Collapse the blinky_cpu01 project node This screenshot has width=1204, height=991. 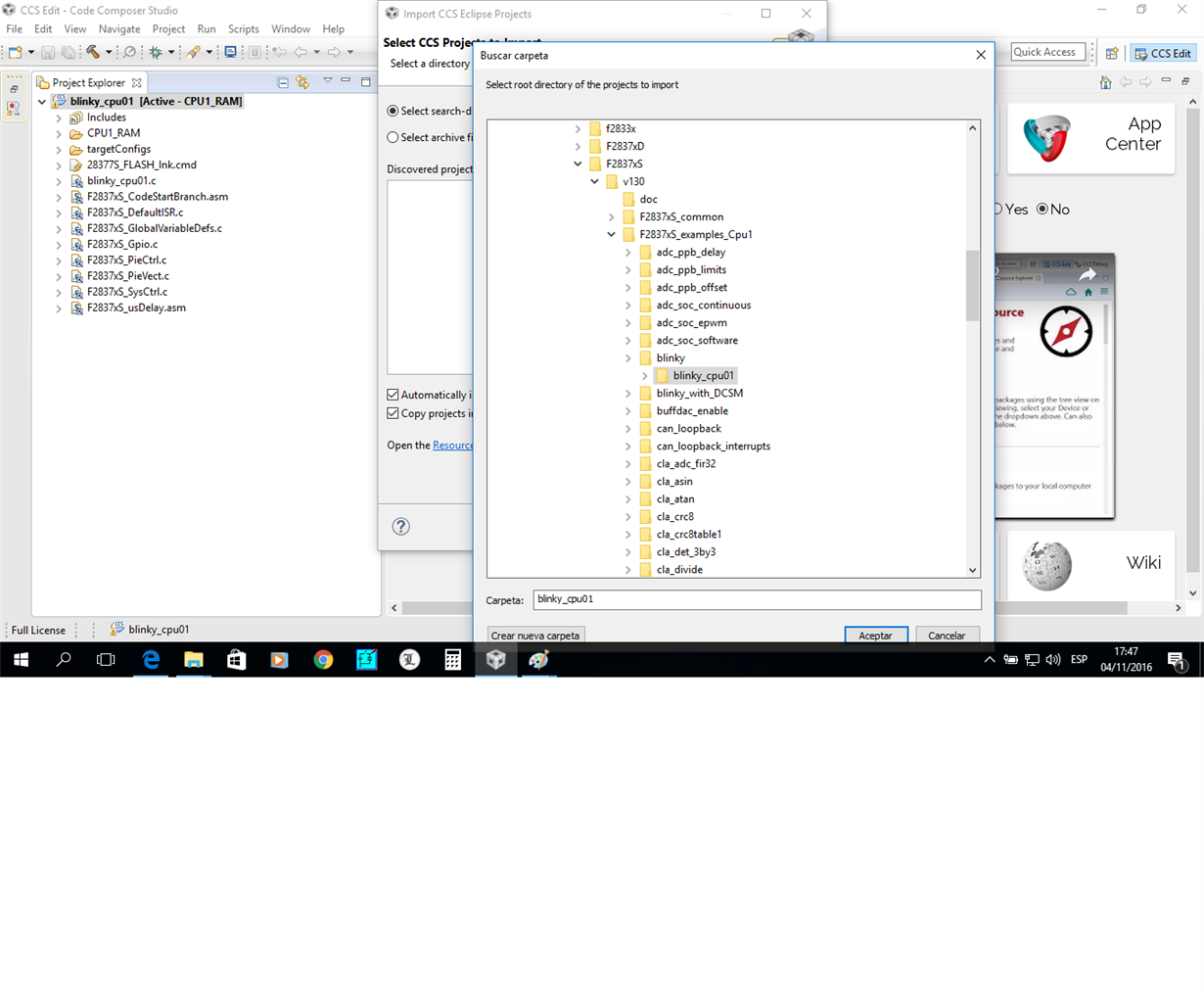(42, 101)
